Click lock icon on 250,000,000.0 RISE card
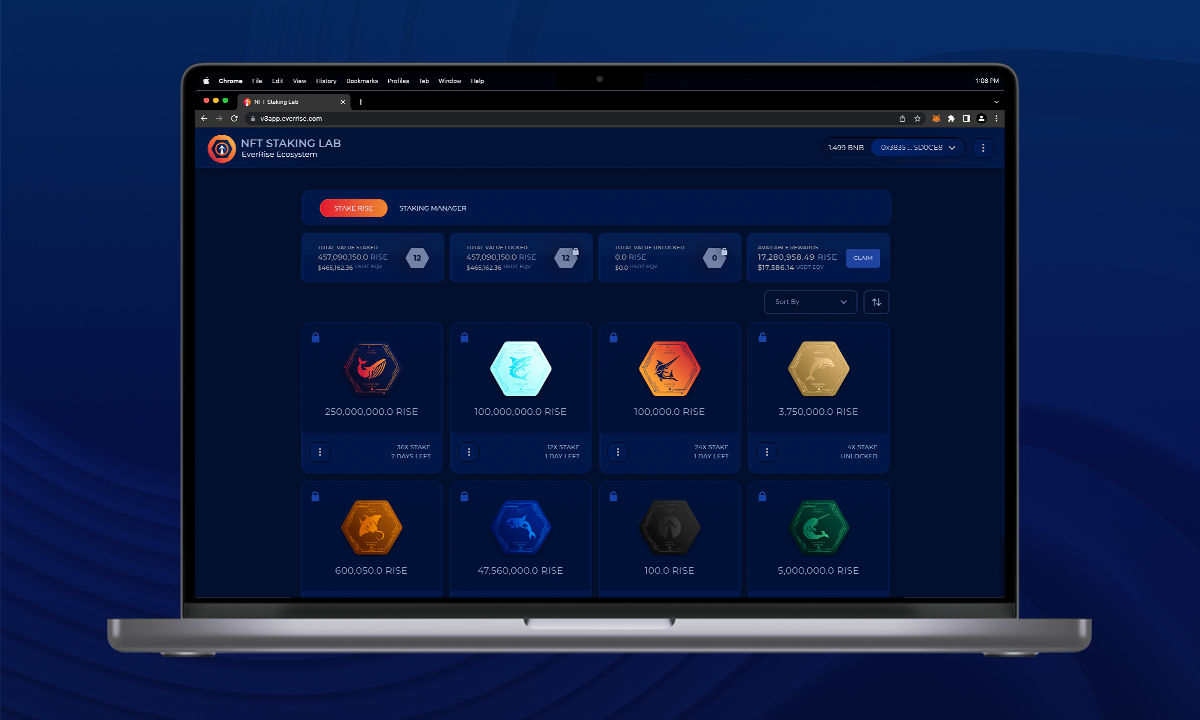This screenshot has height=720, width=1200. click(x=315, y=338)
